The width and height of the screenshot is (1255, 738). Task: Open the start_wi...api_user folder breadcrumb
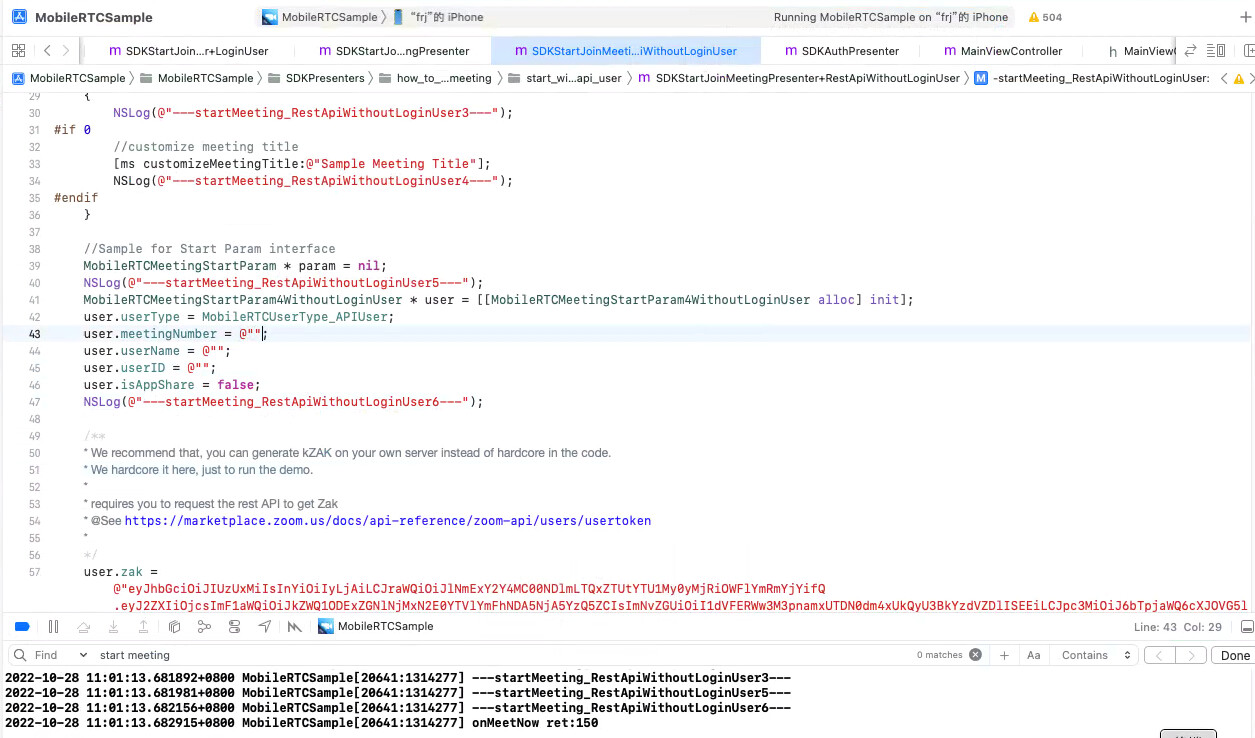coord(565,78)
